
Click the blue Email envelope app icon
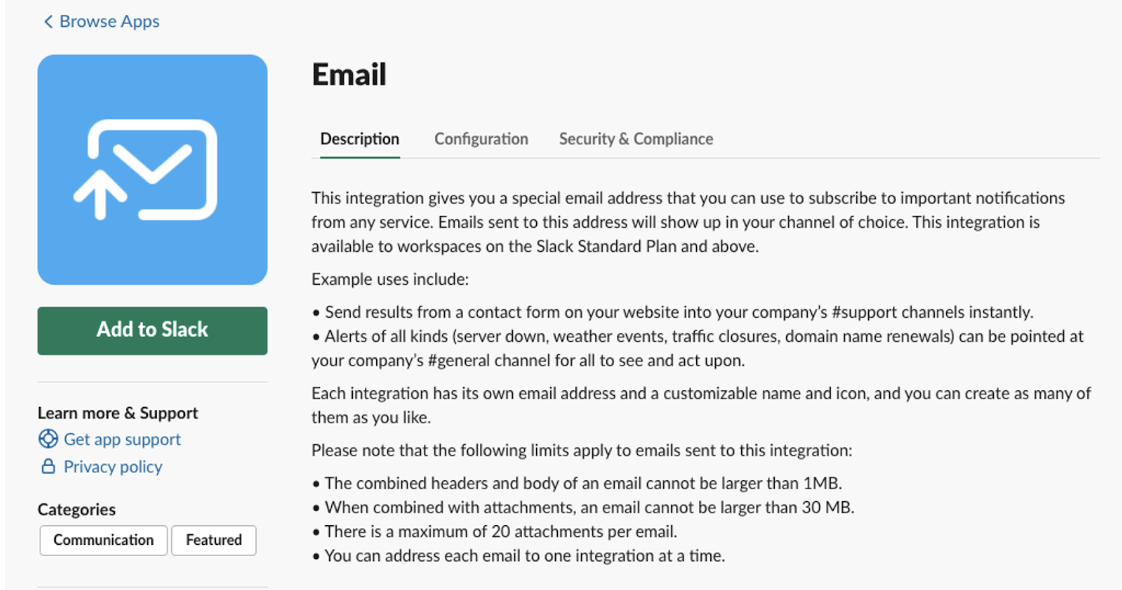(x=152, y=170)
